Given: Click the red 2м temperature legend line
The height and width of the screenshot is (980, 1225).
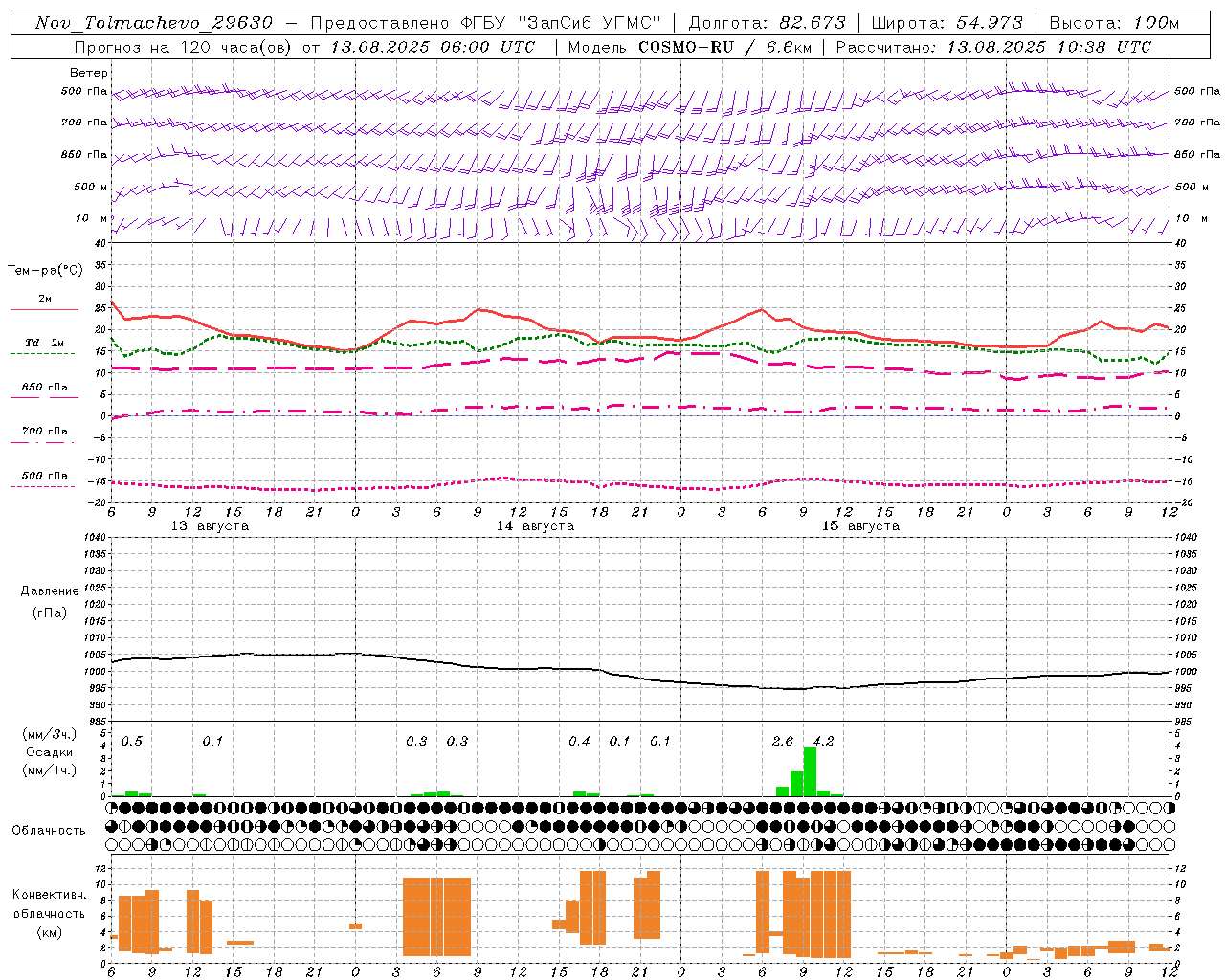Looking at the screenshot, I should point(44,310).
